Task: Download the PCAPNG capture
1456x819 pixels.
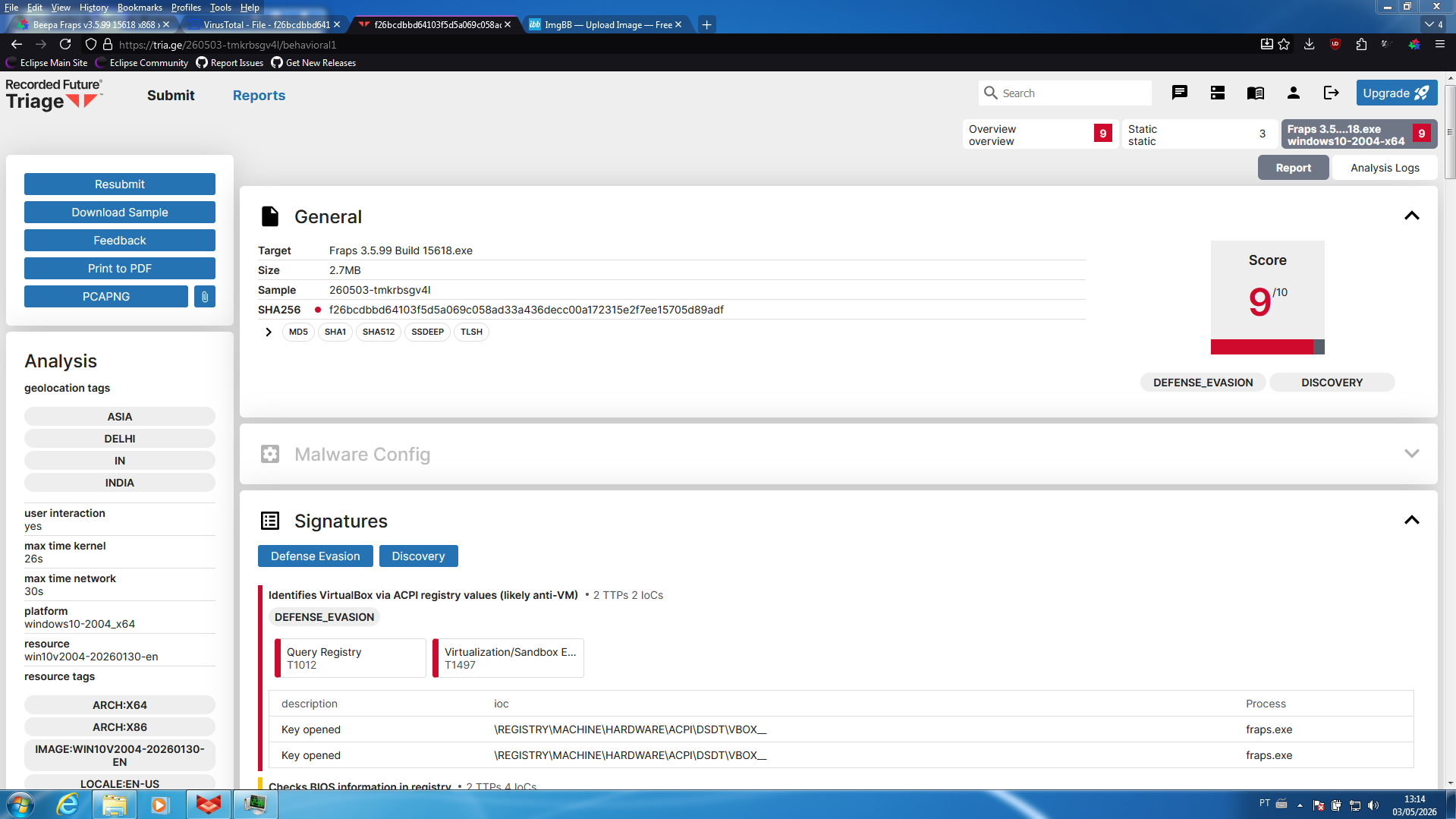Action: tap(106, 297)
